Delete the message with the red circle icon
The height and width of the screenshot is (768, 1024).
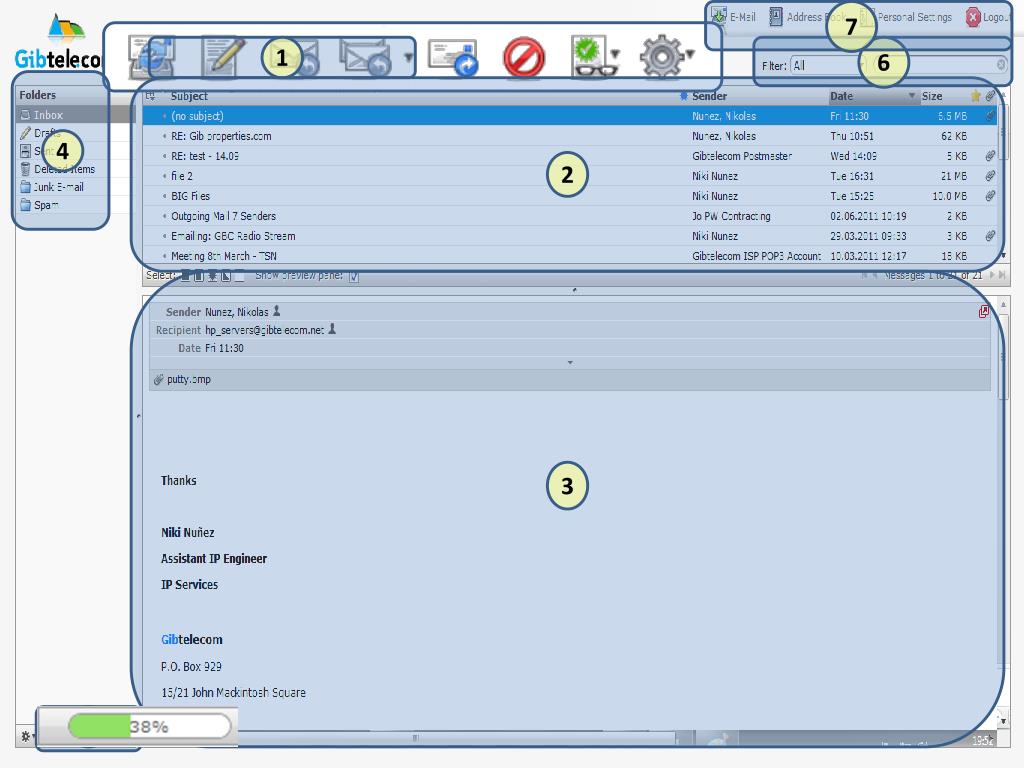523,58
